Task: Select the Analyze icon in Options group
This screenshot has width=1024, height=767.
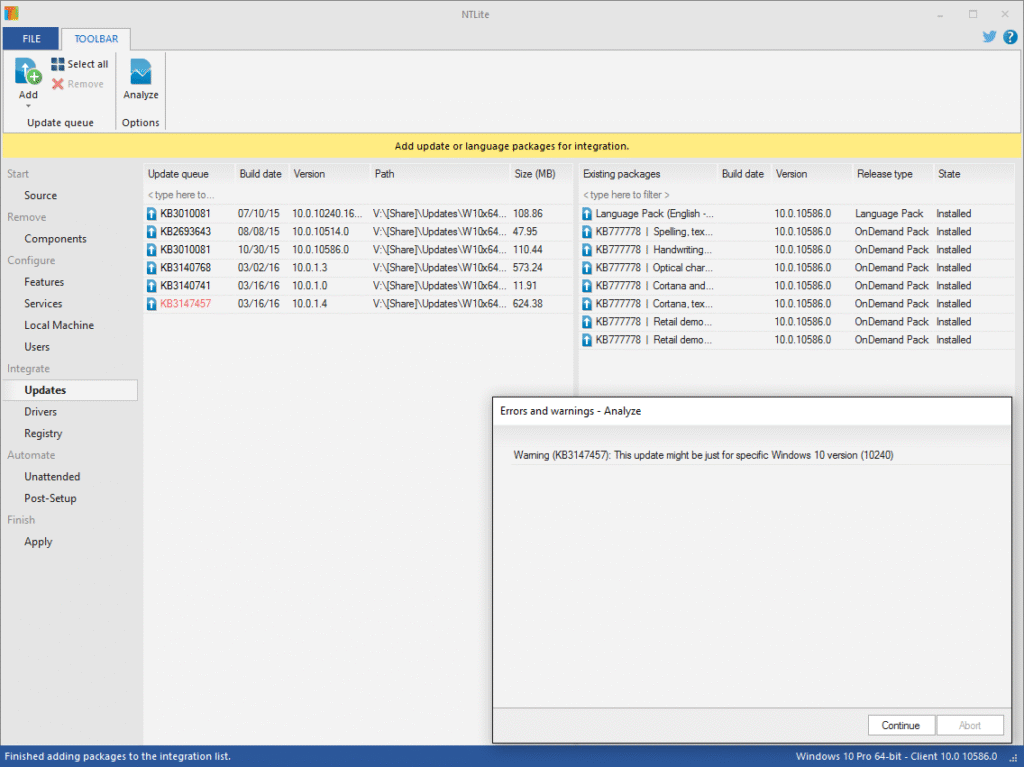Action: pos(140,72)
